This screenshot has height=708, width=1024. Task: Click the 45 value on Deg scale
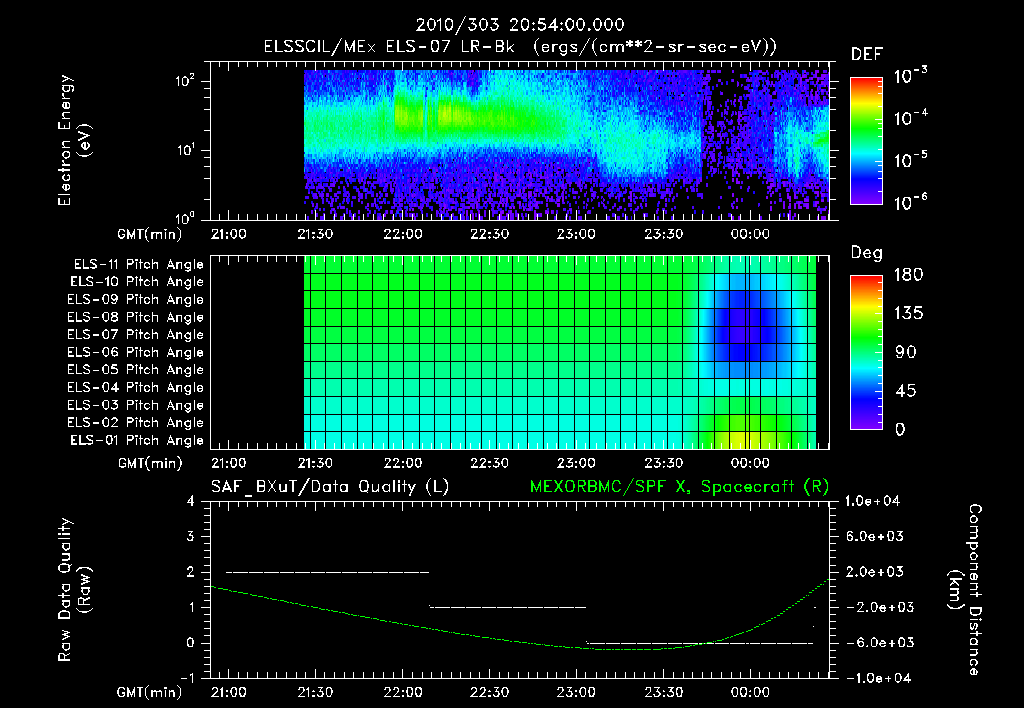904,391
